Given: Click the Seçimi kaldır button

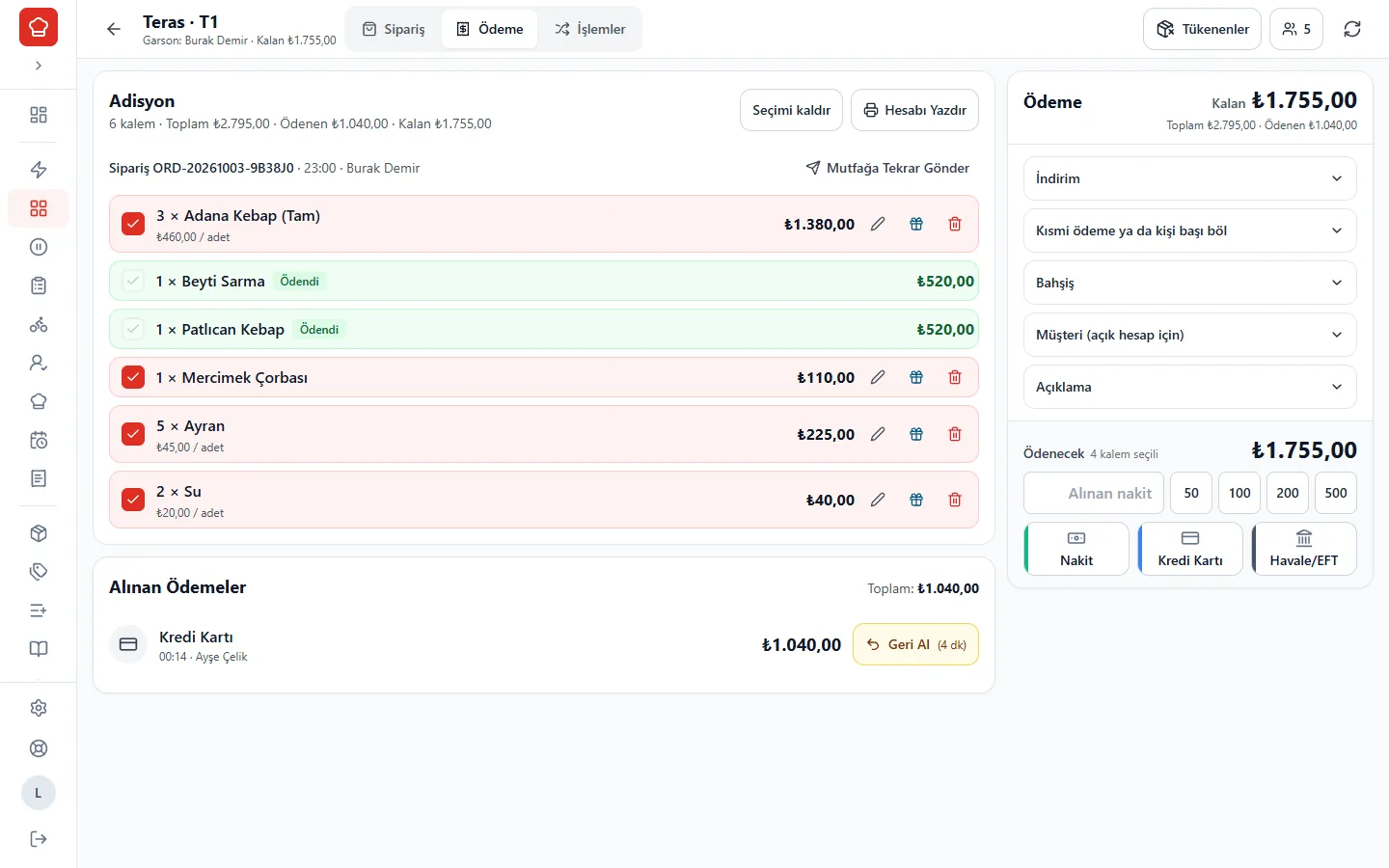Looking at the screenshot, I should (x=791, y=110).
